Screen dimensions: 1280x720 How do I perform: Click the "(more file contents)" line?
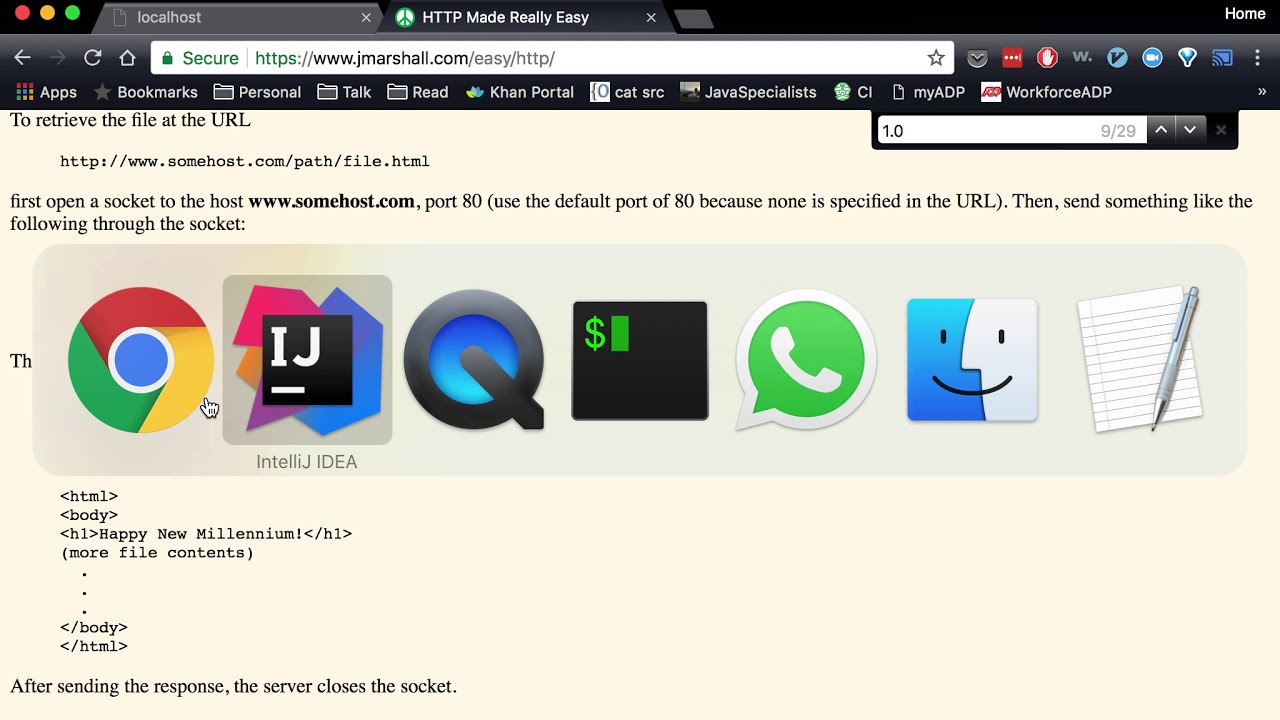[157, 553]
